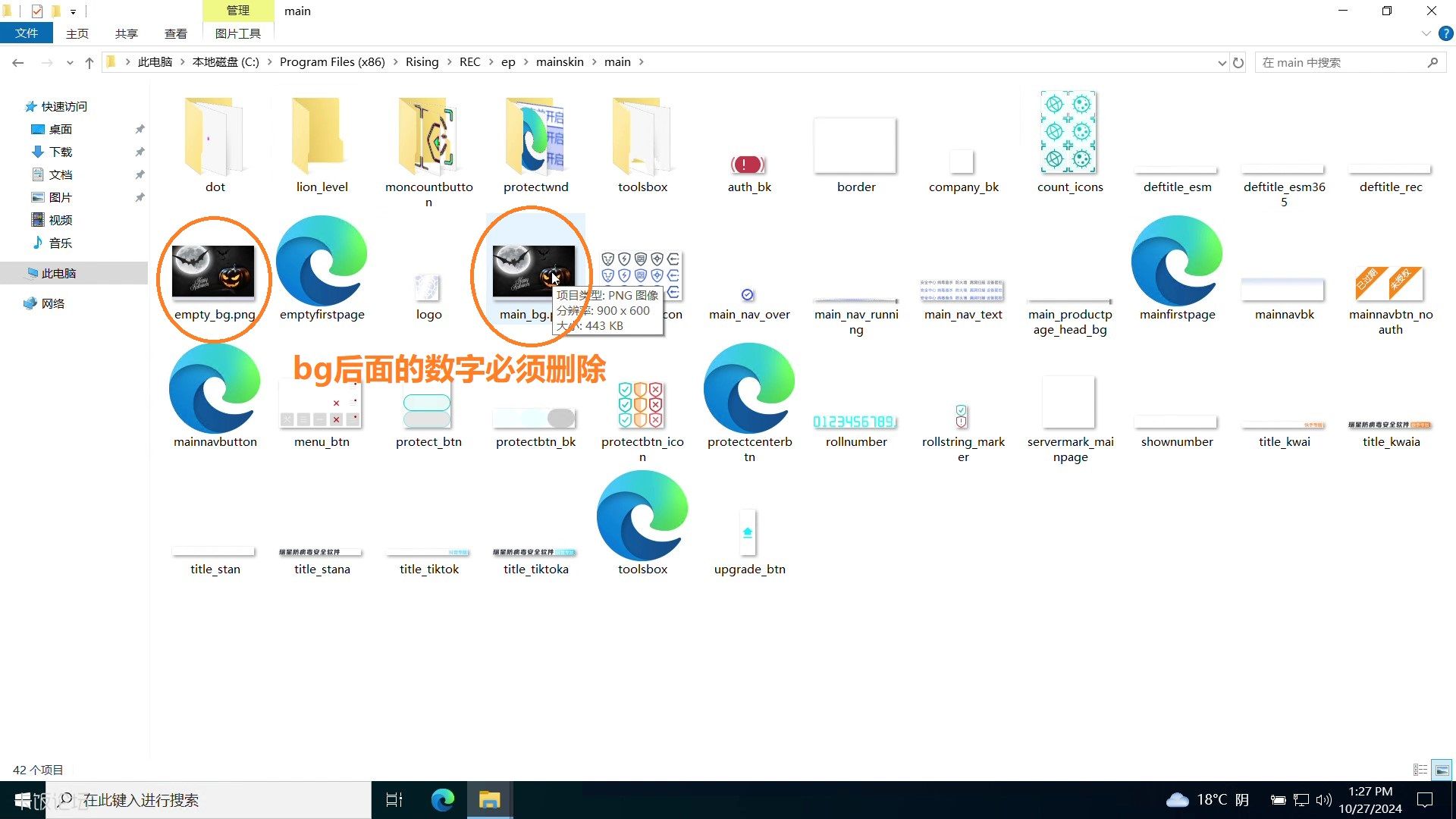1456x819 pixels.
Task: Select 桌面 in quick access
Action: [61, 130]
